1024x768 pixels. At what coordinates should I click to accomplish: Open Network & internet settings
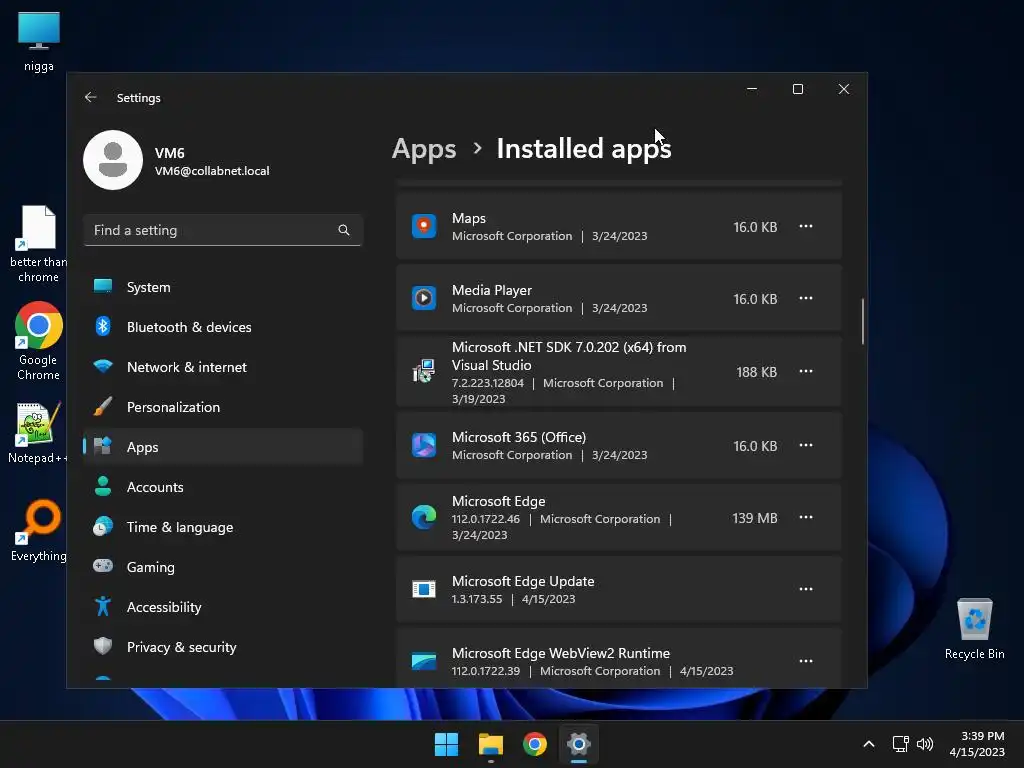223,367
